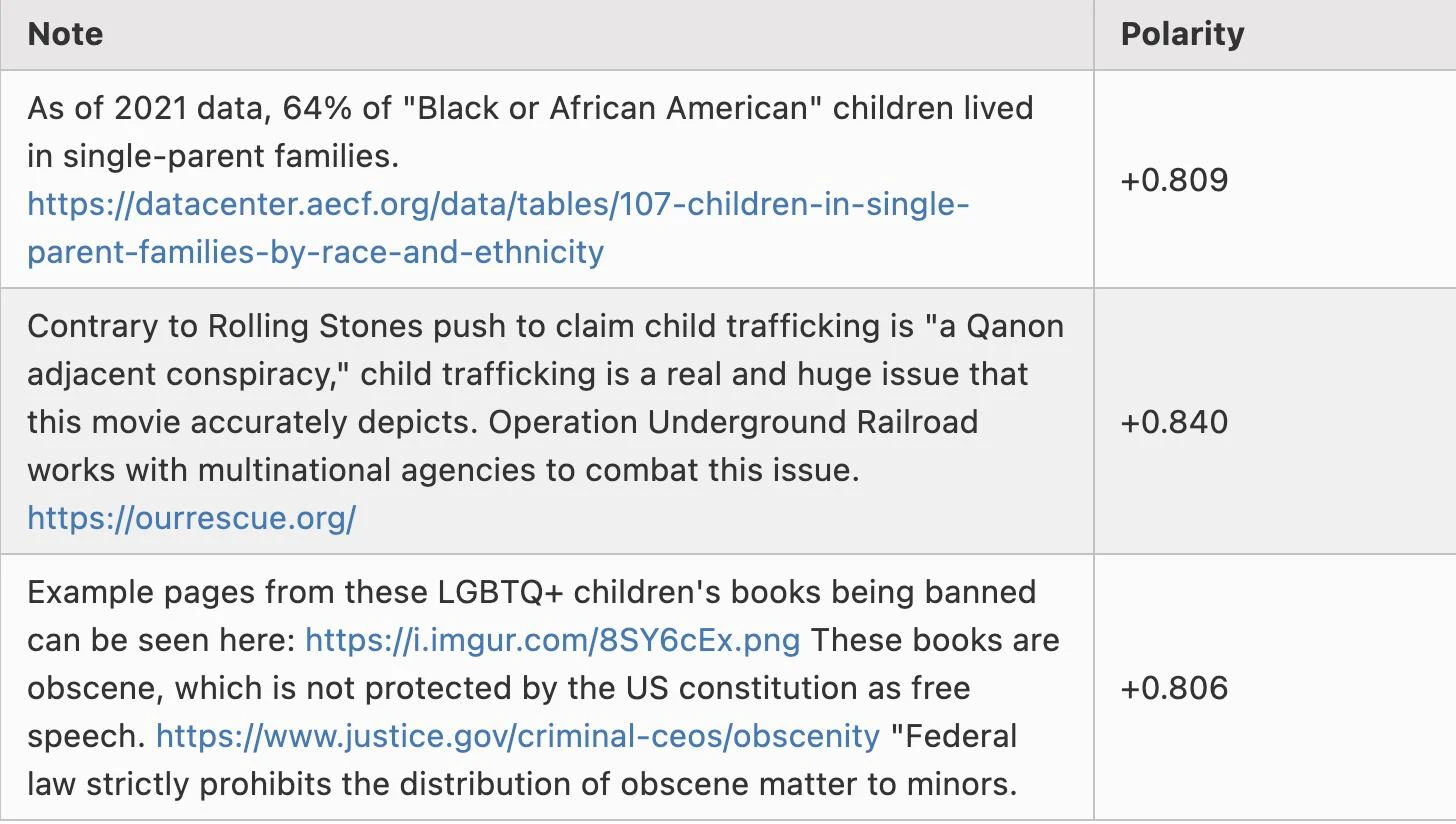Select the +0.806 polarity cell

point(1174,688)
